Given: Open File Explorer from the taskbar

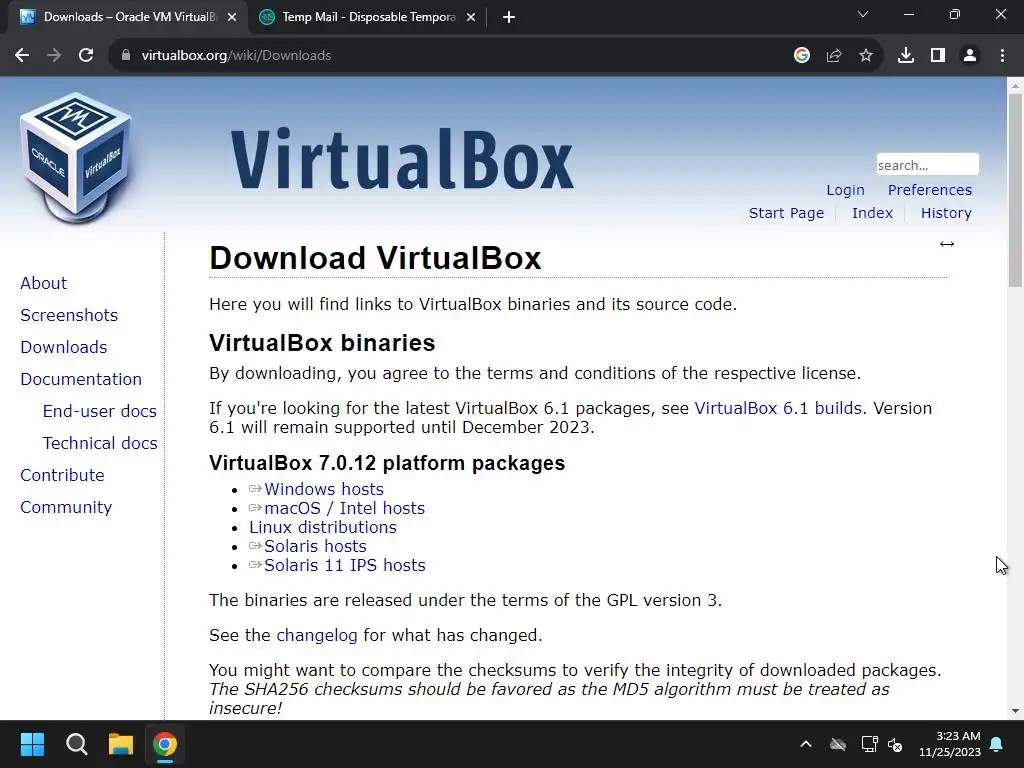Looking at the screenshot, I should 121,744.
